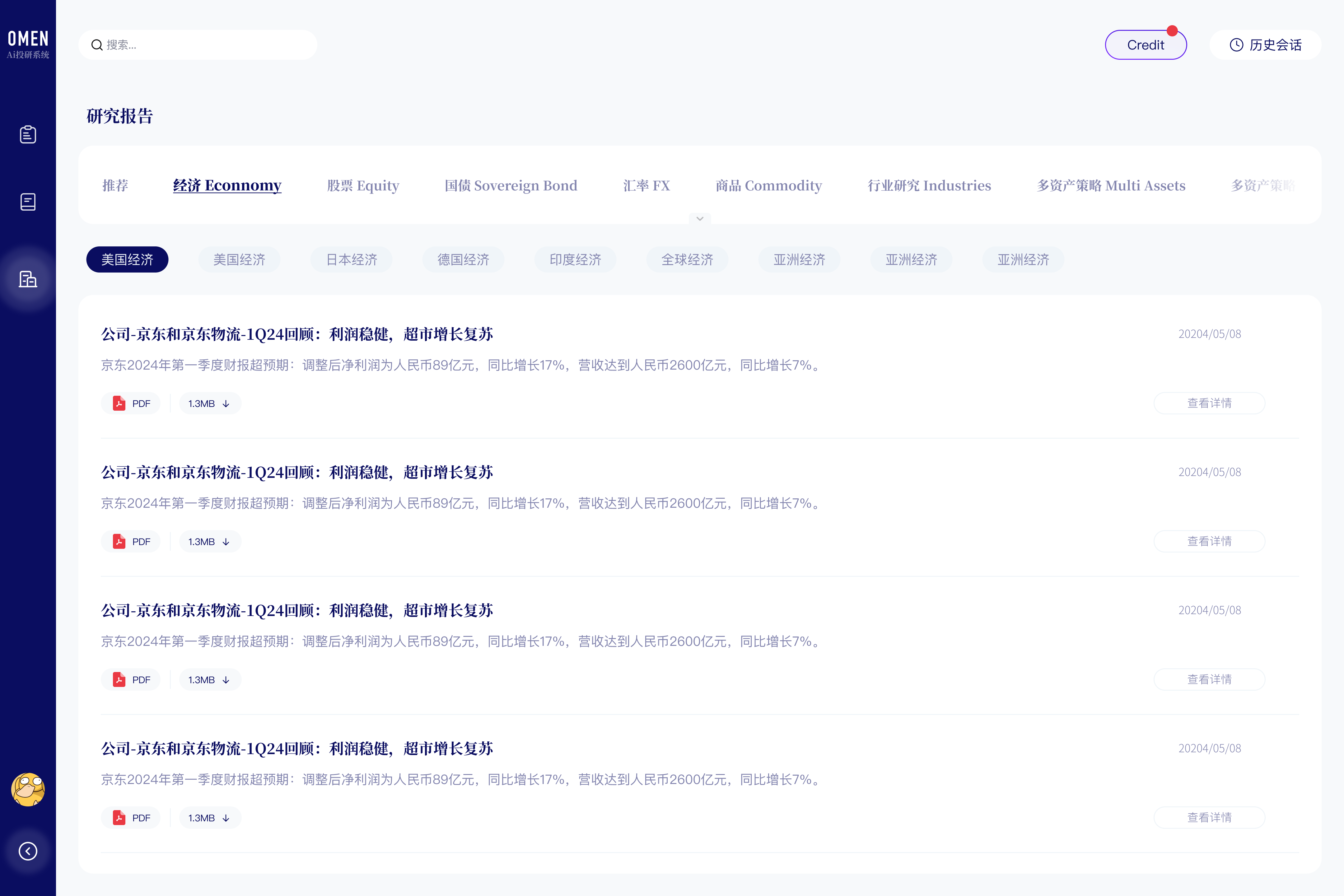Open the 行业研究 Industries tab
This screenshot has width=1344, height=896.
[x=929, y=185]
